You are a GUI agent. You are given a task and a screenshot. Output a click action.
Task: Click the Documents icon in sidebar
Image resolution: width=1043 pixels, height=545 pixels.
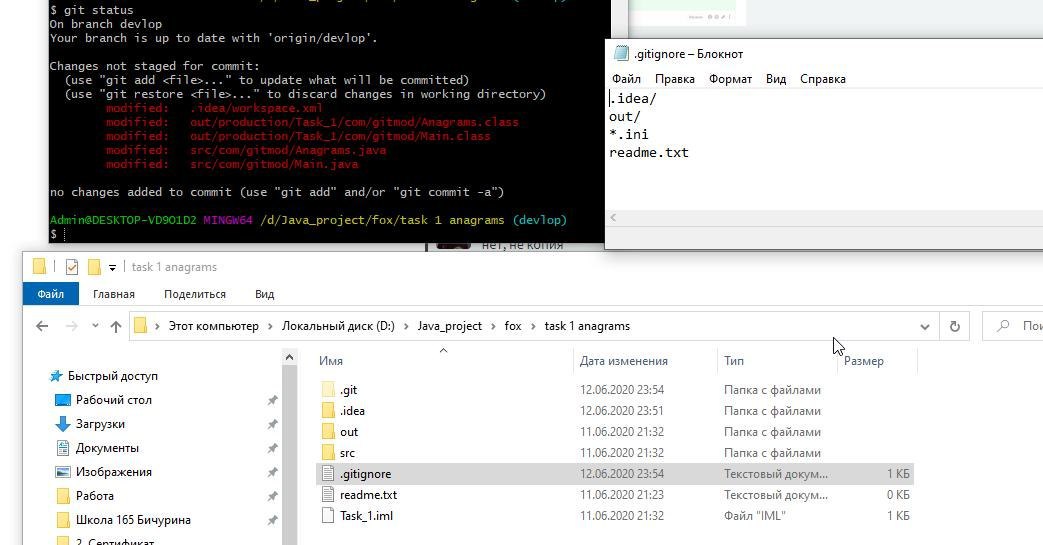pyautogui.click(x=63, y=448)
